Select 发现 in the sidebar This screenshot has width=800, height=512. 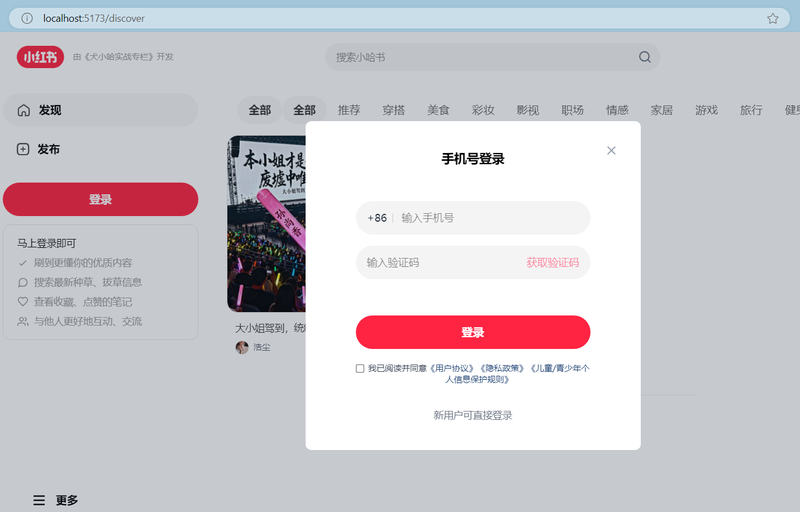(101, 110)
